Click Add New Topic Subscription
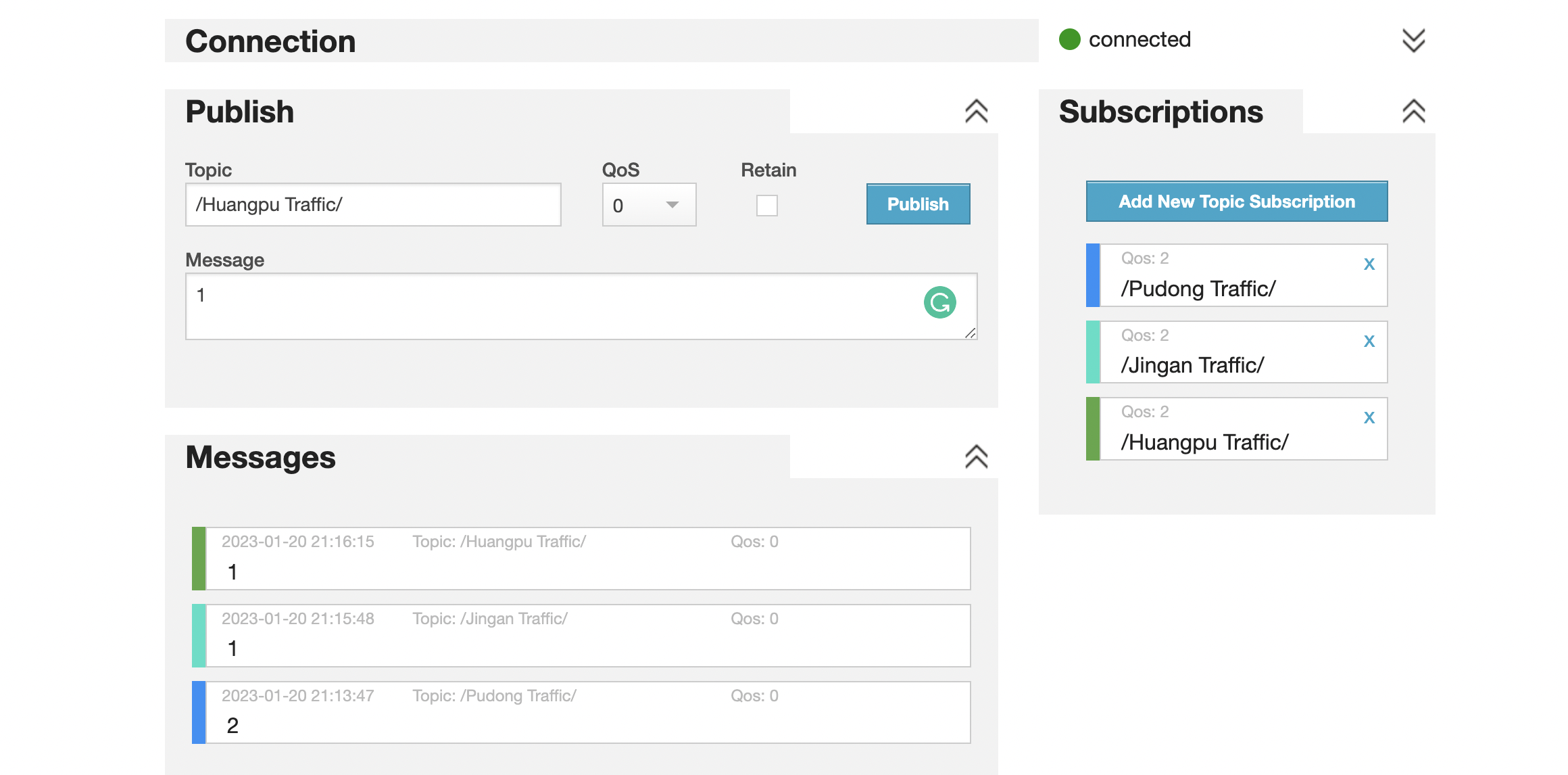 [1236, 202]
